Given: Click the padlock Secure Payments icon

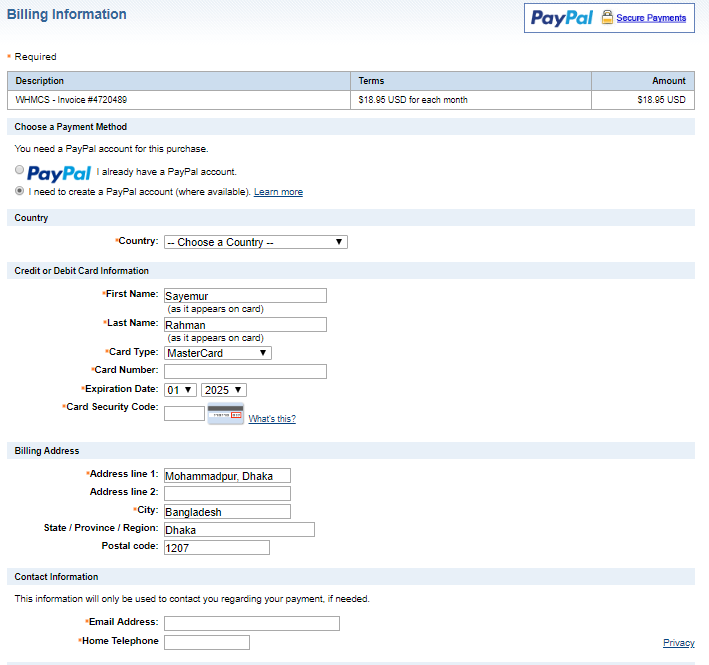Looking at the screenshot, I should pos(607,18).
